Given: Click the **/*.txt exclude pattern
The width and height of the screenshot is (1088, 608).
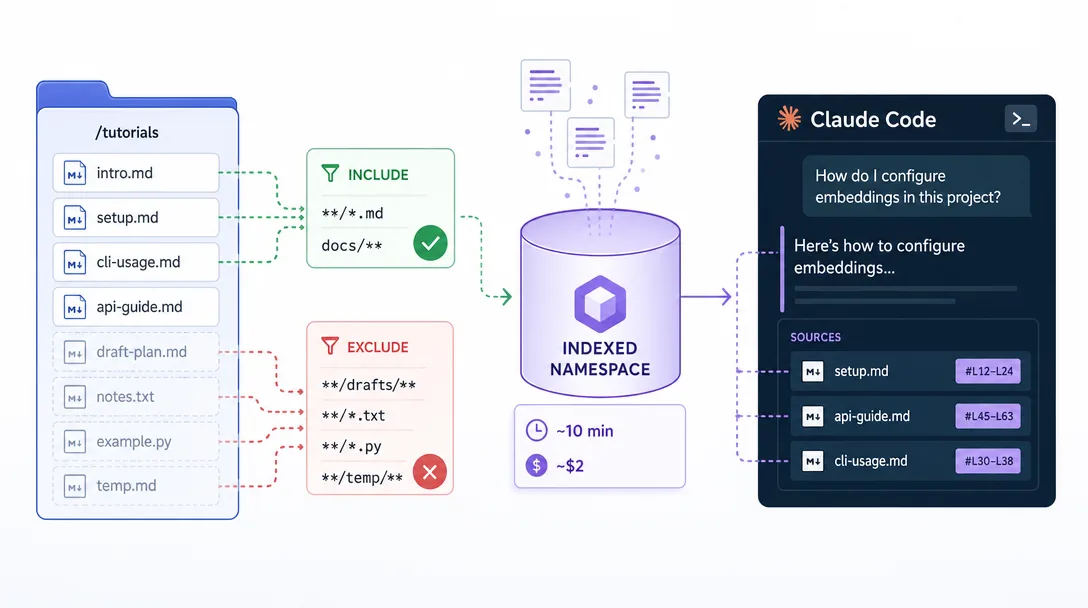Looking at the screenshot, I should click(353, 416).
